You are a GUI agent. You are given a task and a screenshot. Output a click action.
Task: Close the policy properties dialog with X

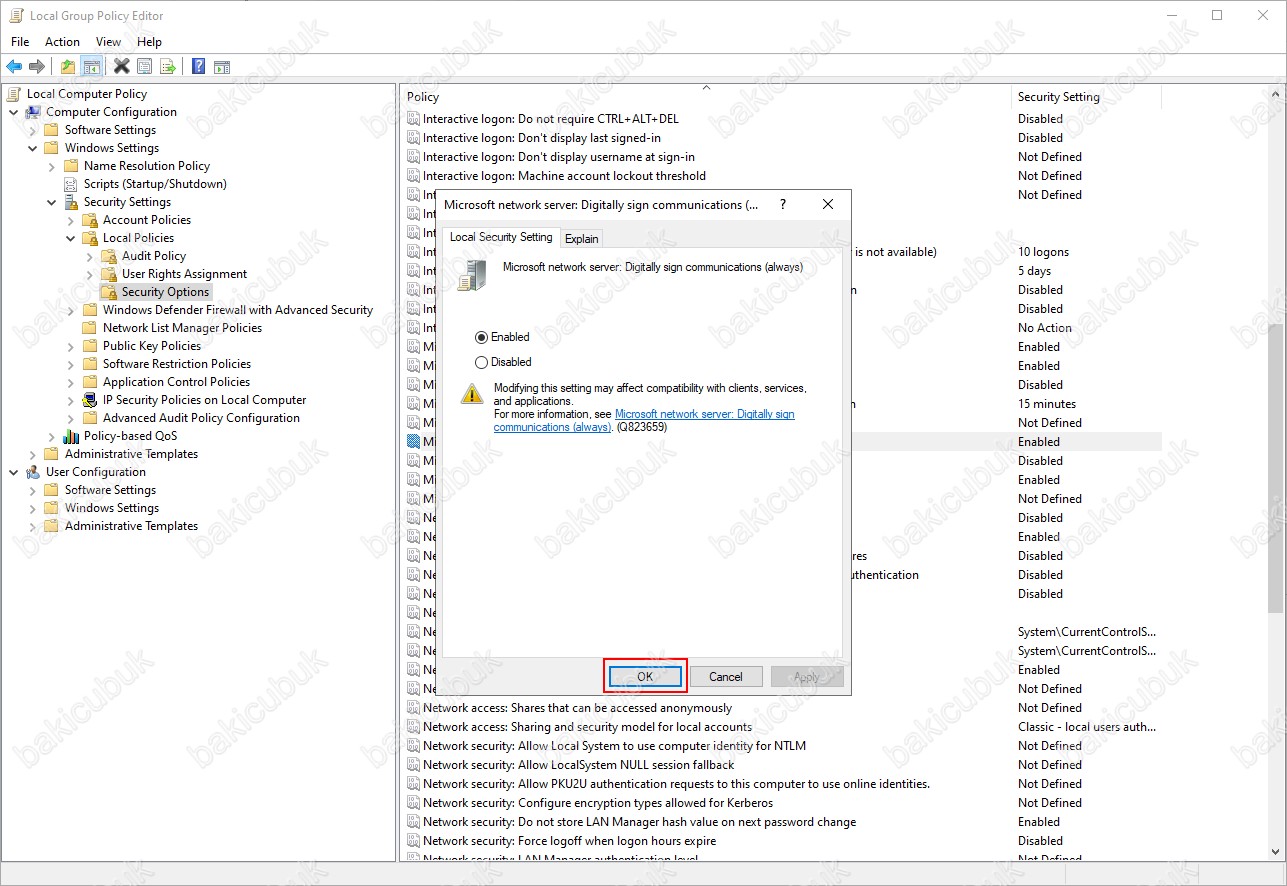click(827, 204)
